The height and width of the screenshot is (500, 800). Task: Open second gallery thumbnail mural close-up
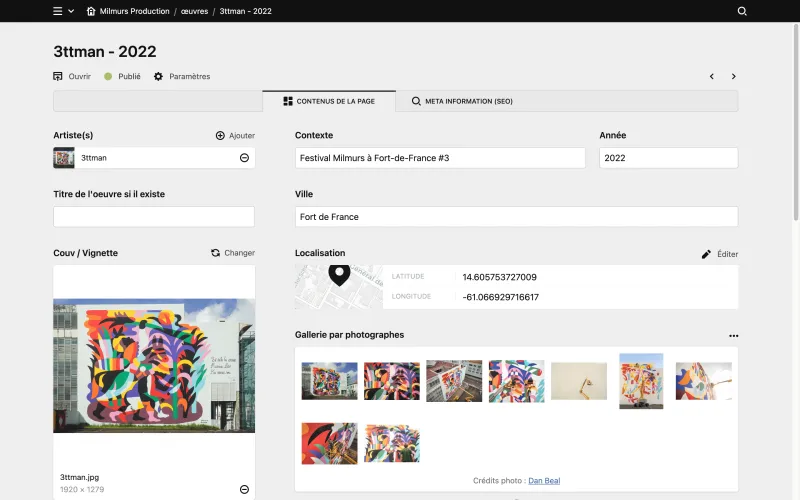coord(392,381)
